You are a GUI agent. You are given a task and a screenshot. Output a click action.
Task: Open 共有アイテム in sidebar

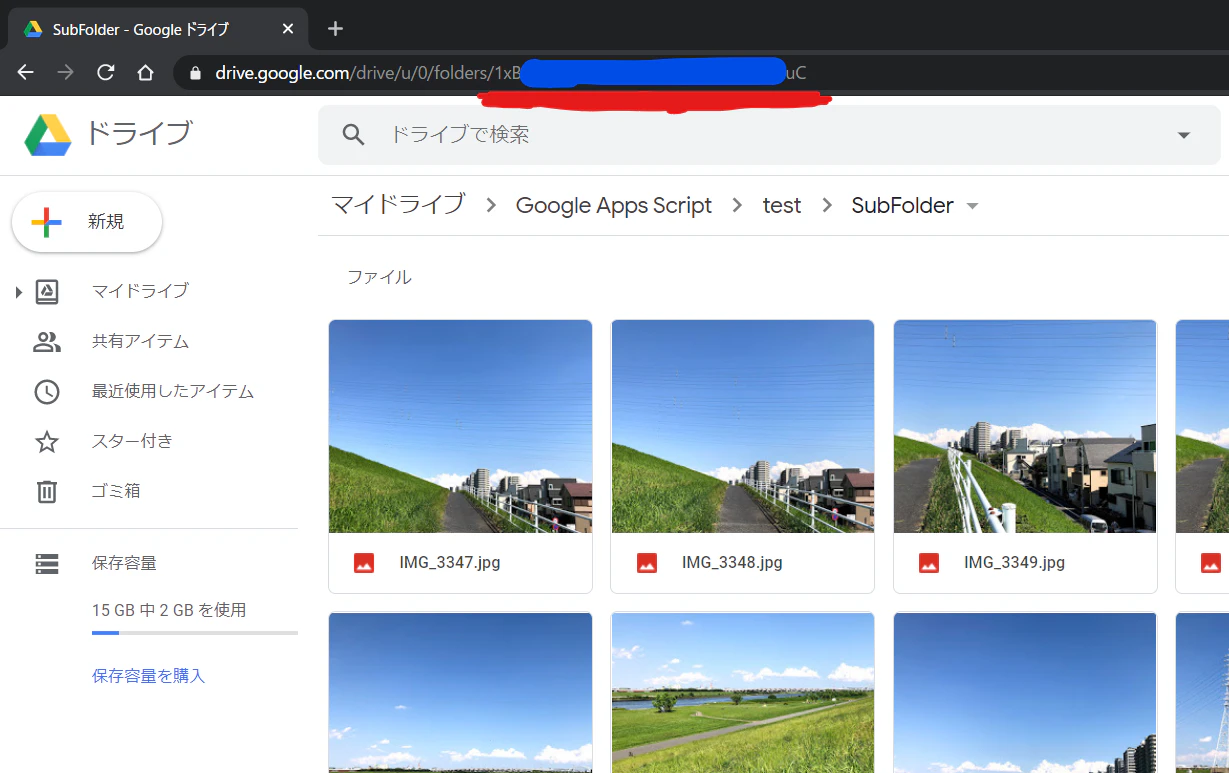(140, 341)
